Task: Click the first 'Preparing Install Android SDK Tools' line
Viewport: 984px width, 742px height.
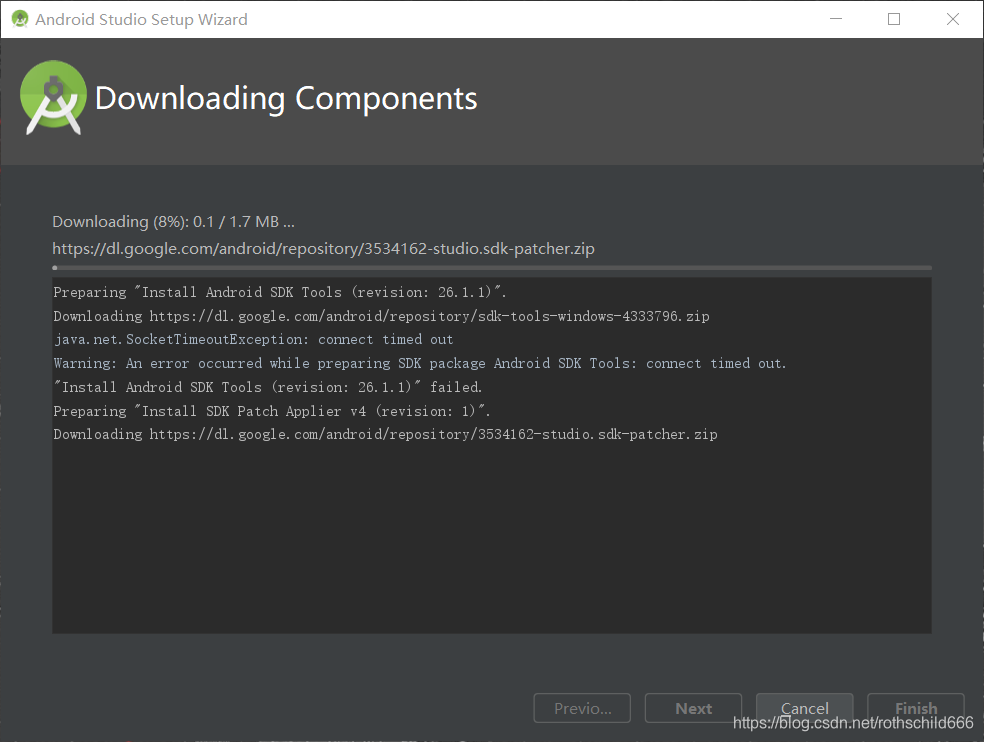Action: tap(280, 292)
